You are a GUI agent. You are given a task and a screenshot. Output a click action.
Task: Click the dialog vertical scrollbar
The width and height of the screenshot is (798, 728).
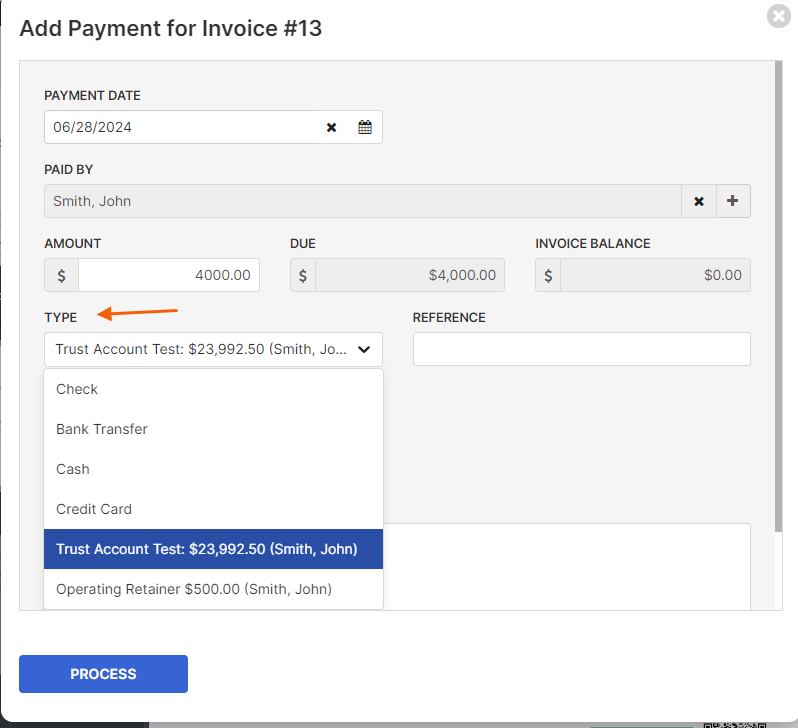778,296
